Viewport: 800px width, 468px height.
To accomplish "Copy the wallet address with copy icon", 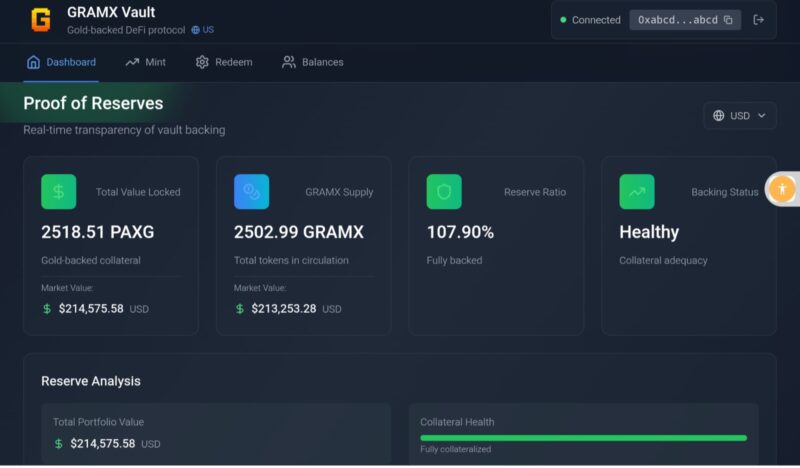I will pyautogui.click(x=728, y=20).
